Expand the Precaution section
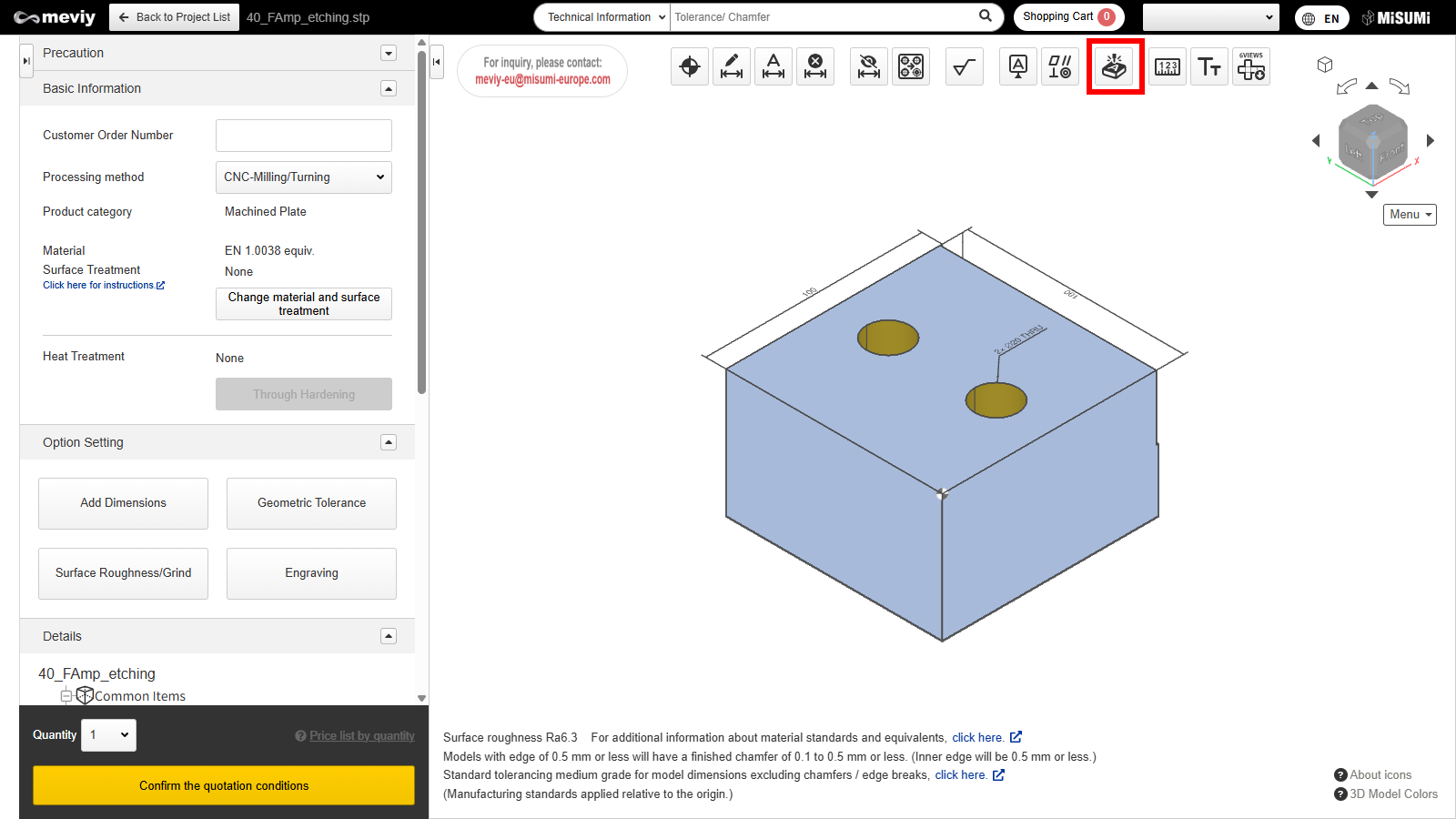1456x819 pixels. point(389,53)
